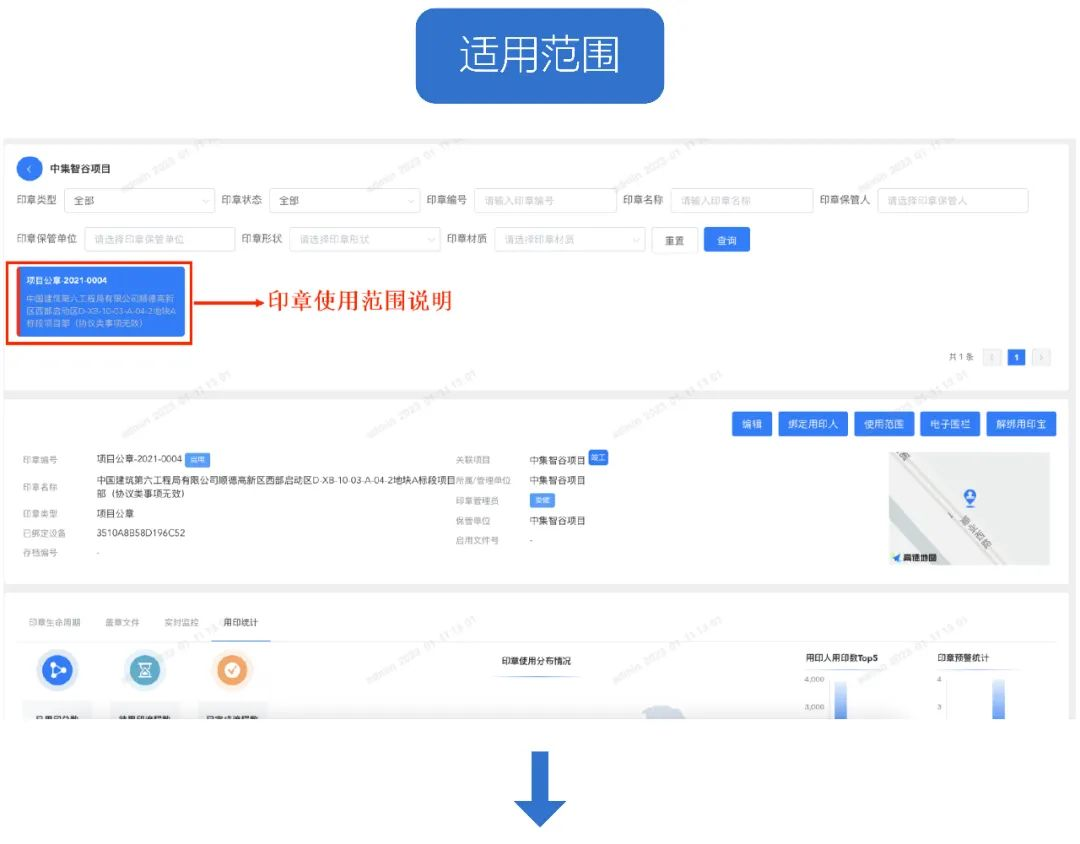Click the bar in 印章预警统计 chart

click(999, 699)
